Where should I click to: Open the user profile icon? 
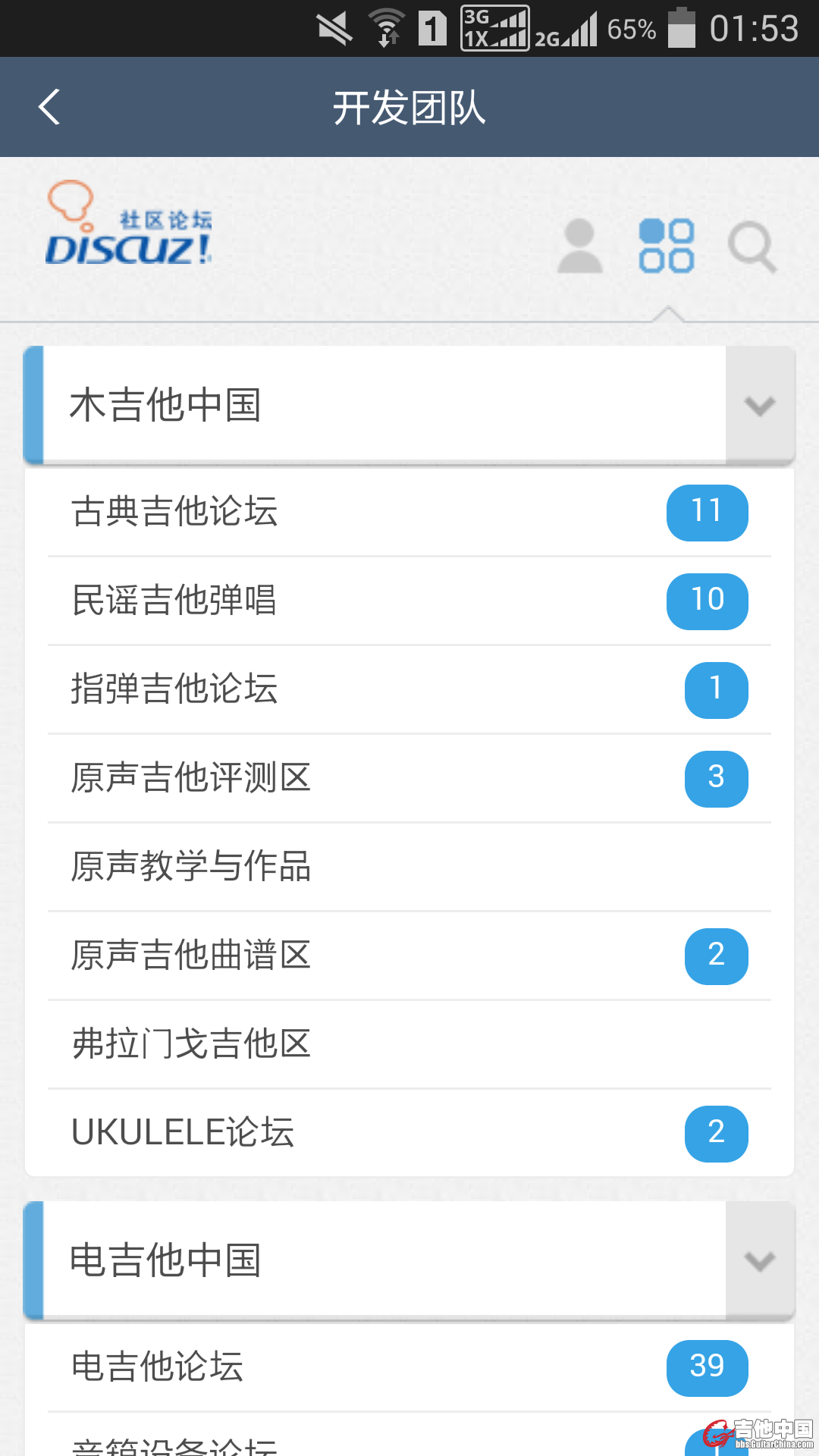tap(580, 246)
